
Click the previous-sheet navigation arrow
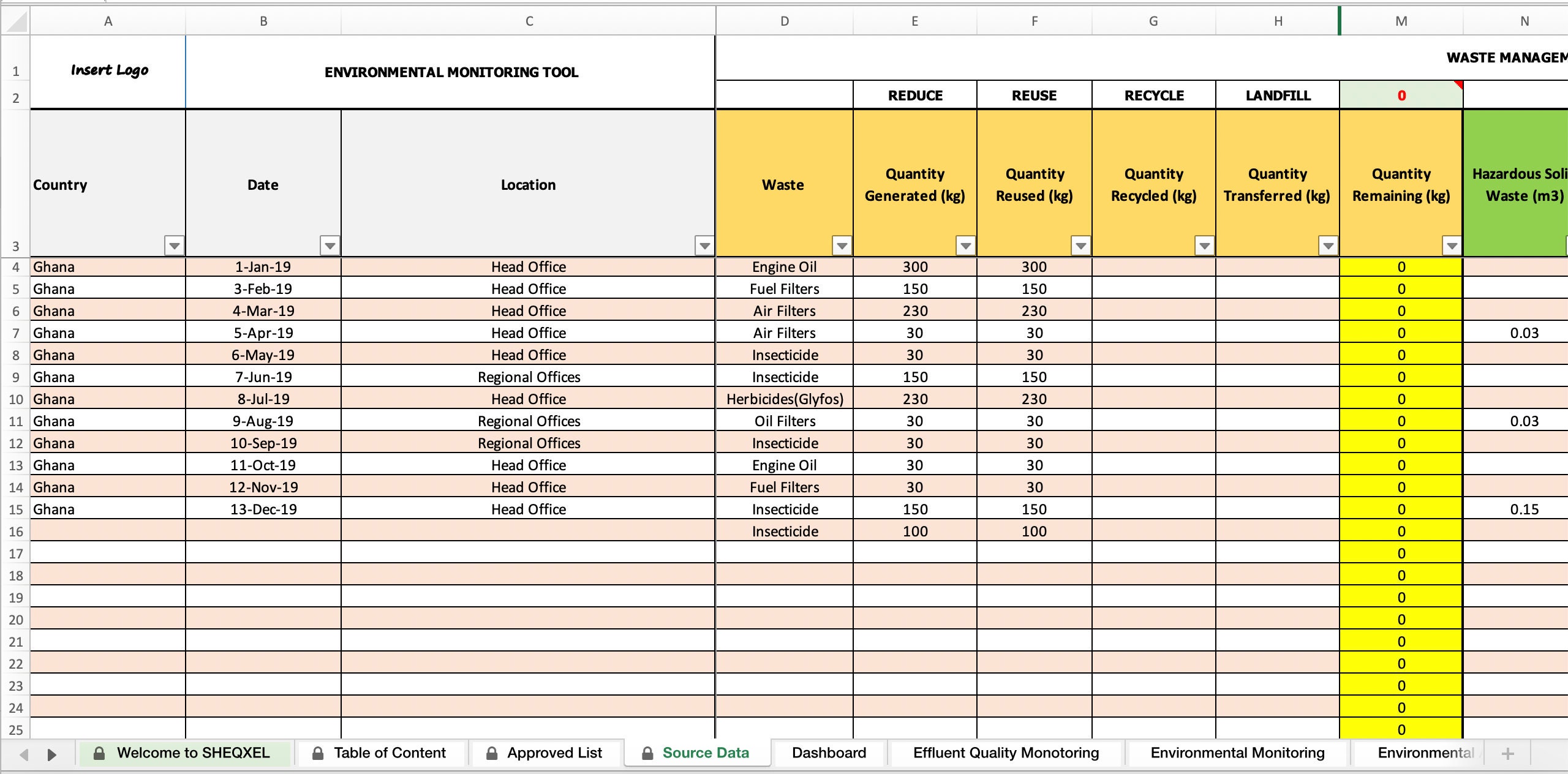[23, 754]
